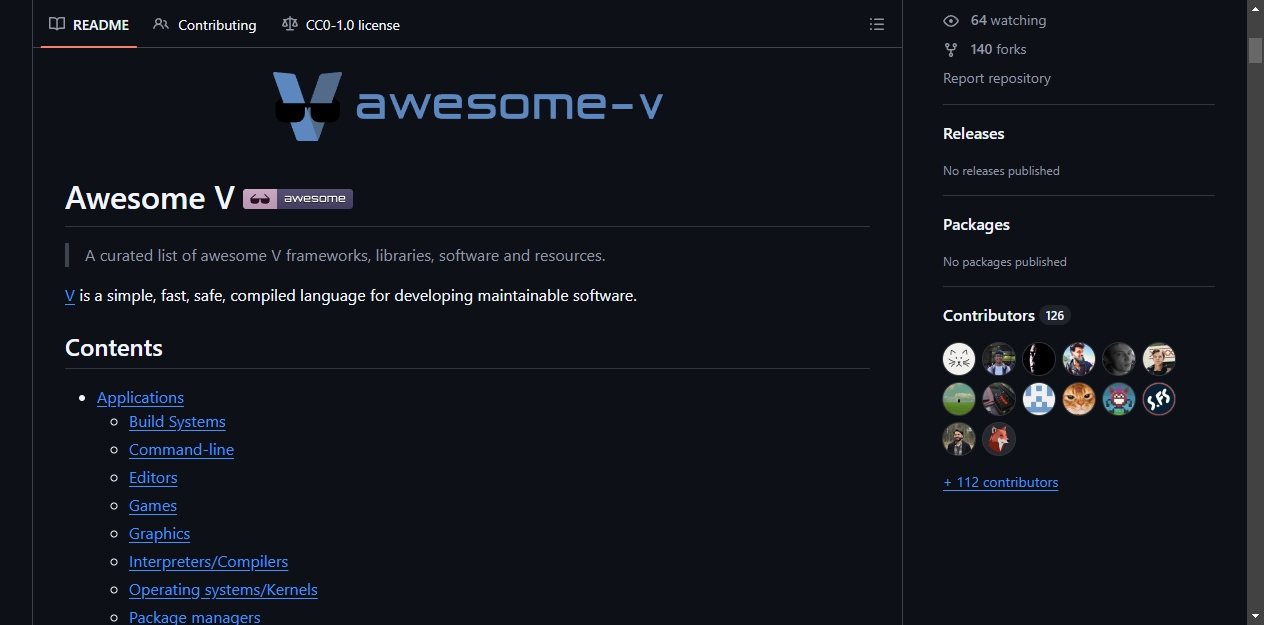Click Report repository link
Viewport: 1264px width, 625px height.
pyautogui.click(x=997, y=79)
